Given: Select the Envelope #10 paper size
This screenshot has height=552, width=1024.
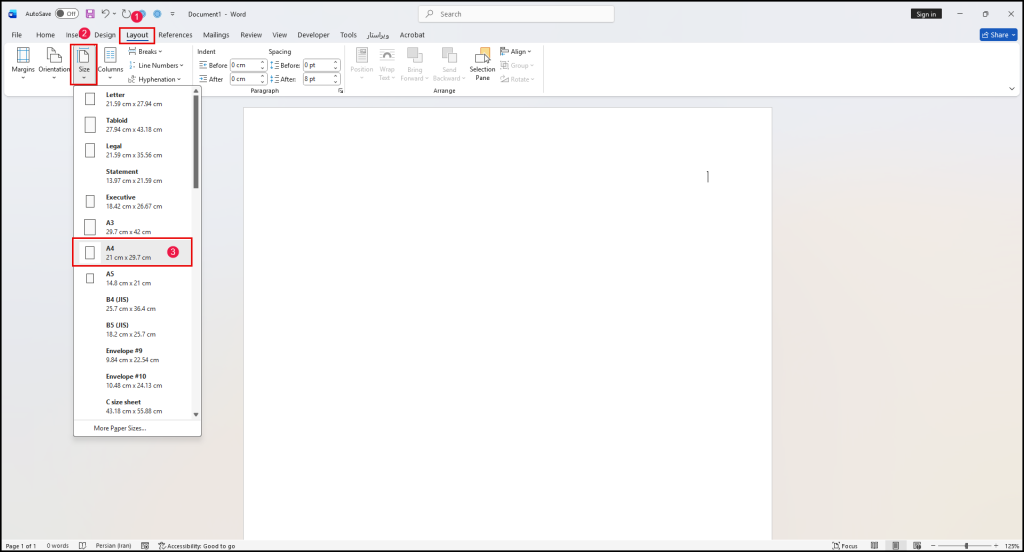Looking at the screenshot, I should coord(133,381).
